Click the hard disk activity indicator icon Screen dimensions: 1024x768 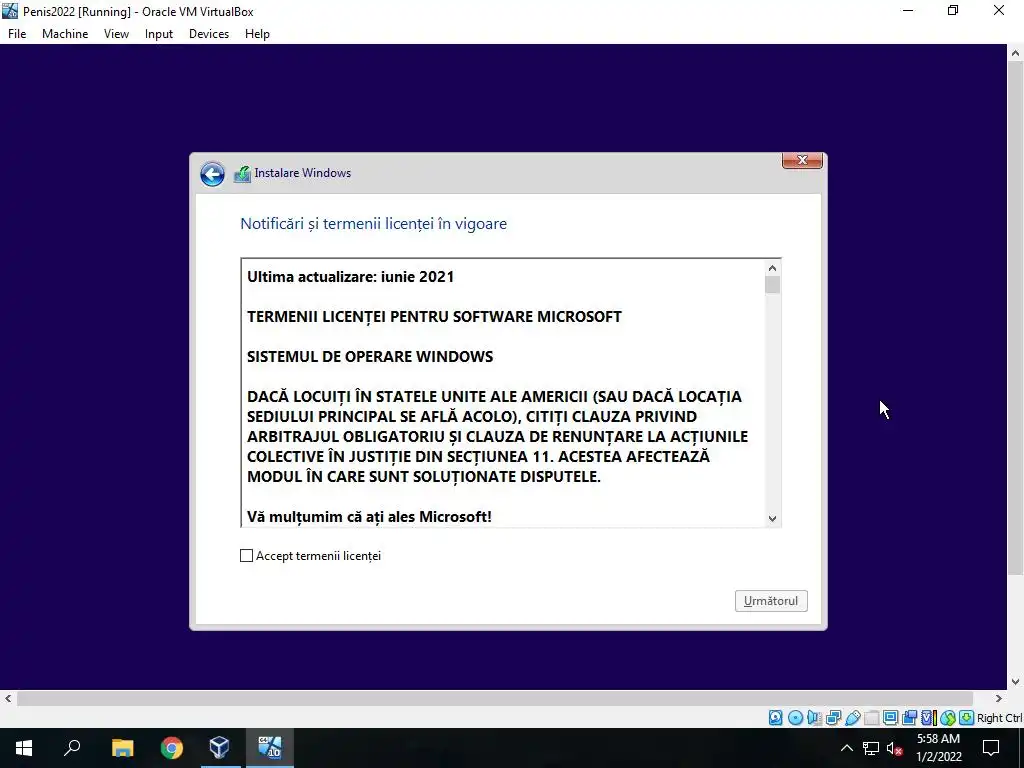[775, 718]
